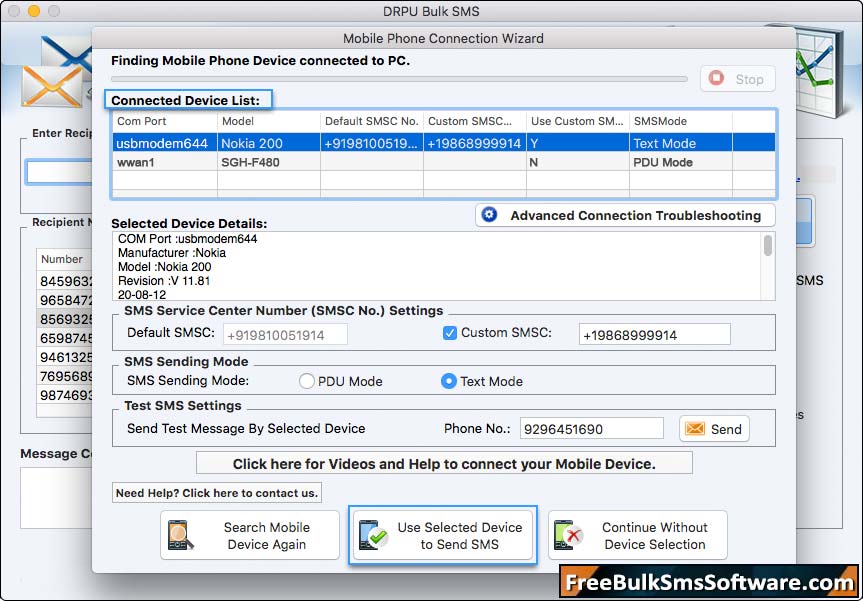Click 'COM Port :usbmodem644' detail line

click(x=188, y=239)
